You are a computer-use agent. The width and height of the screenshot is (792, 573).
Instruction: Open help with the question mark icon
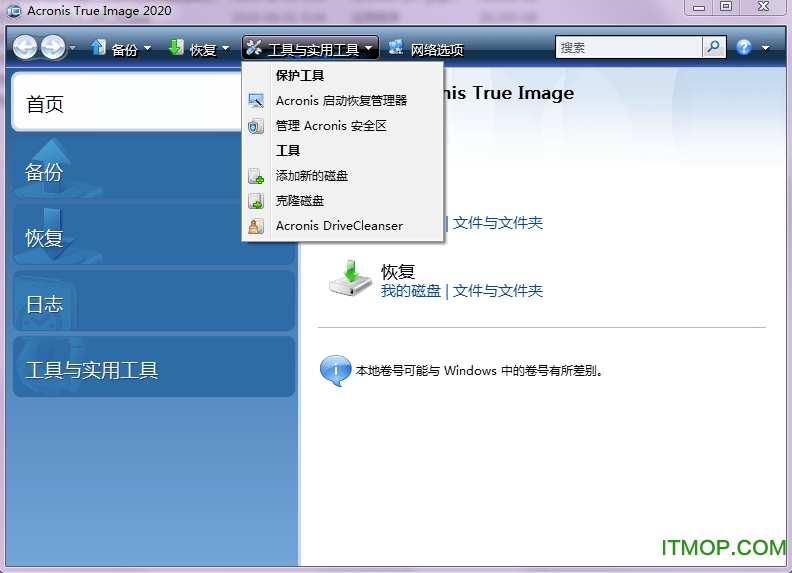[x=744, y=47]
